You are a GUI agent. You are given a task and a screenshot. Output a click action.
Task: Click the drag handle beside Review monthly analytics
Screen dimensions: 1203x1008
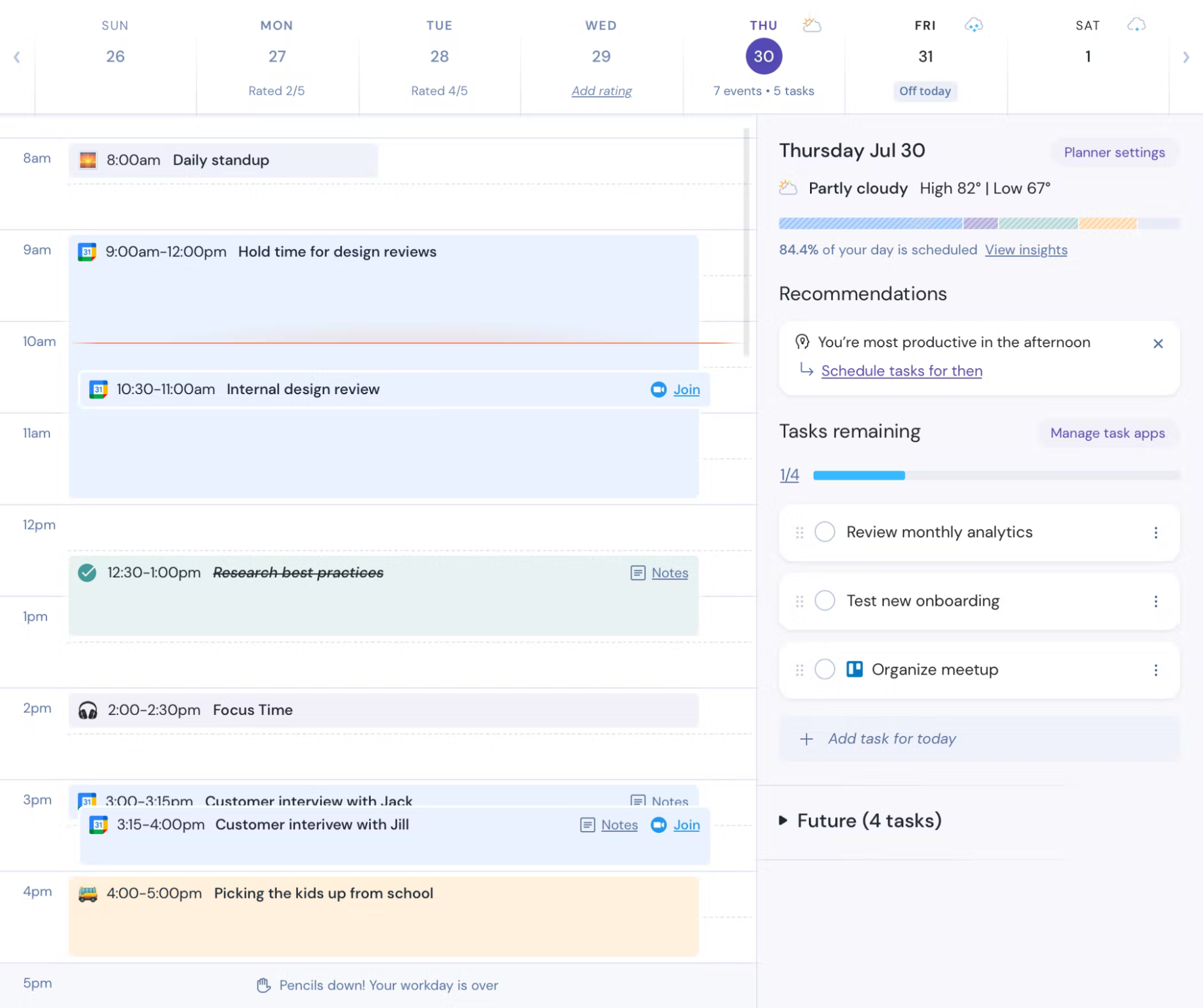point(799,533)
